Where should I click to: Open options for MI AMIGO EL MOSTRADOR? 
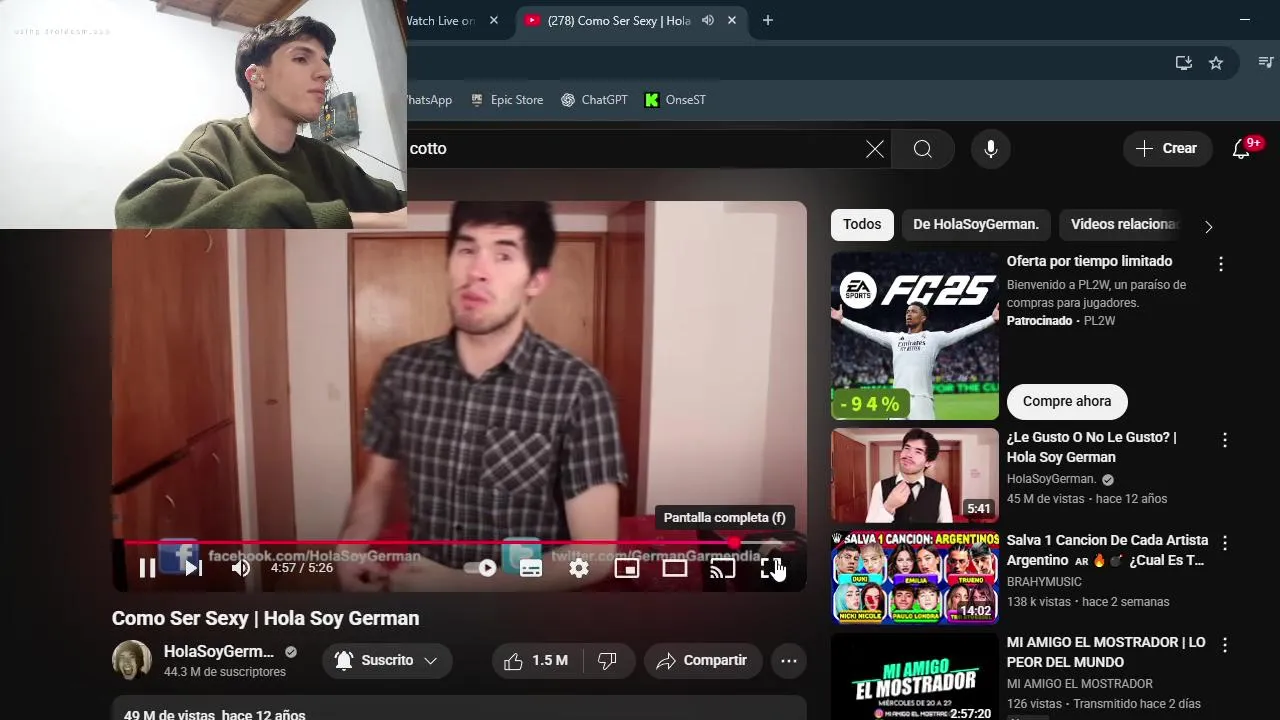(1224, 645)
